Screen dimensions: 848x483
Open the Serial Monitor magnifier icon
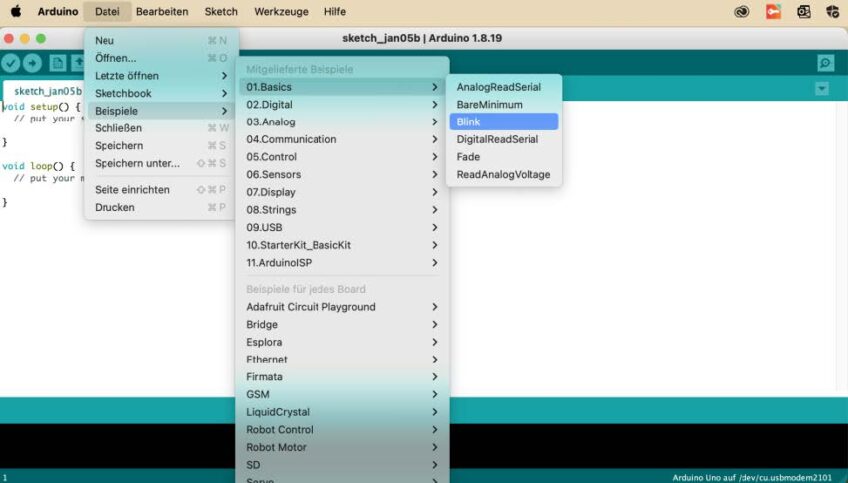pyautogui.click(x=825, y=63)
